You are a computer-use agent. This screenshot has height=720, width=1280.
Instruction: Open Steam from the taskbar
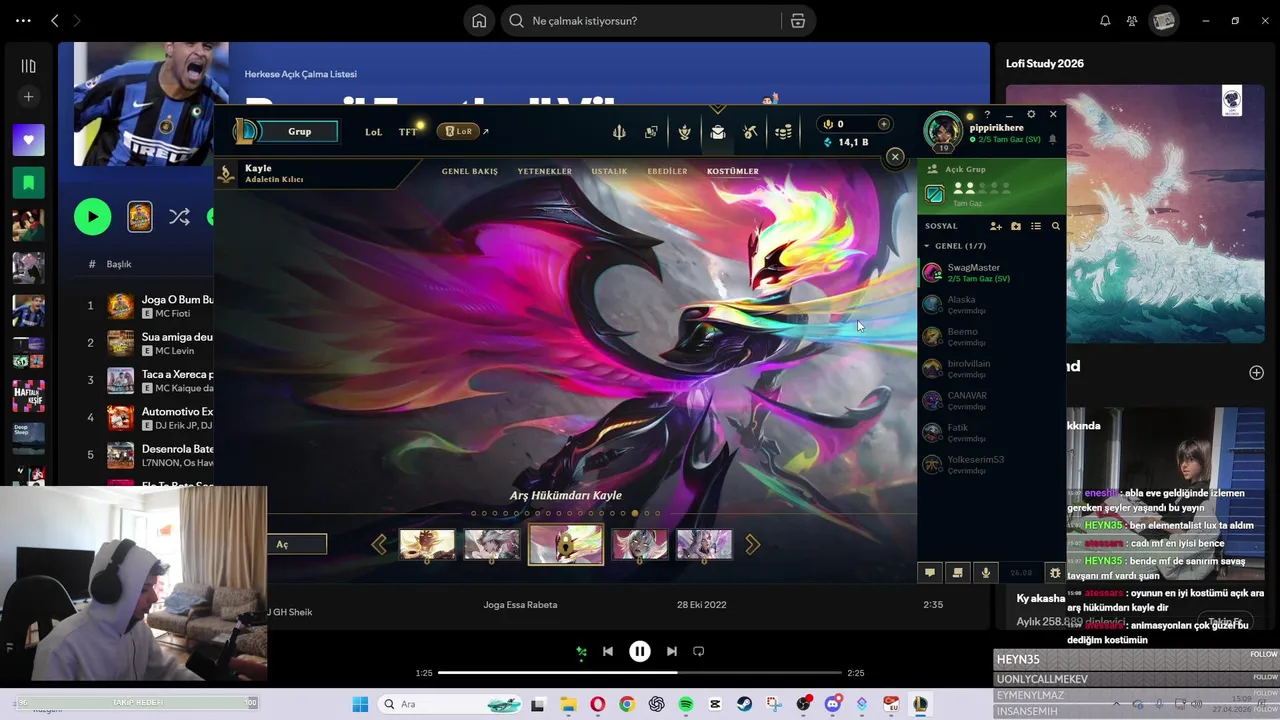(745, 704)
